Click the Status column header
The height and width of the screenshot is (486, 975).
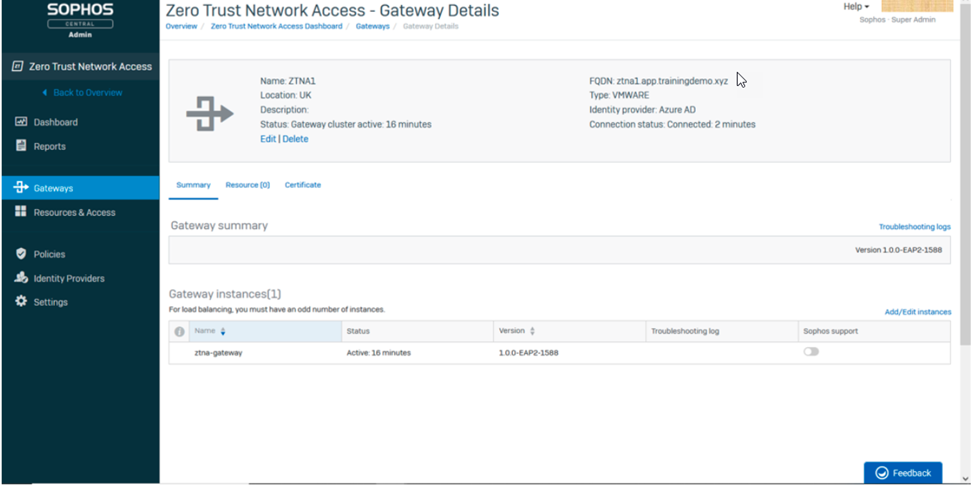417,331
